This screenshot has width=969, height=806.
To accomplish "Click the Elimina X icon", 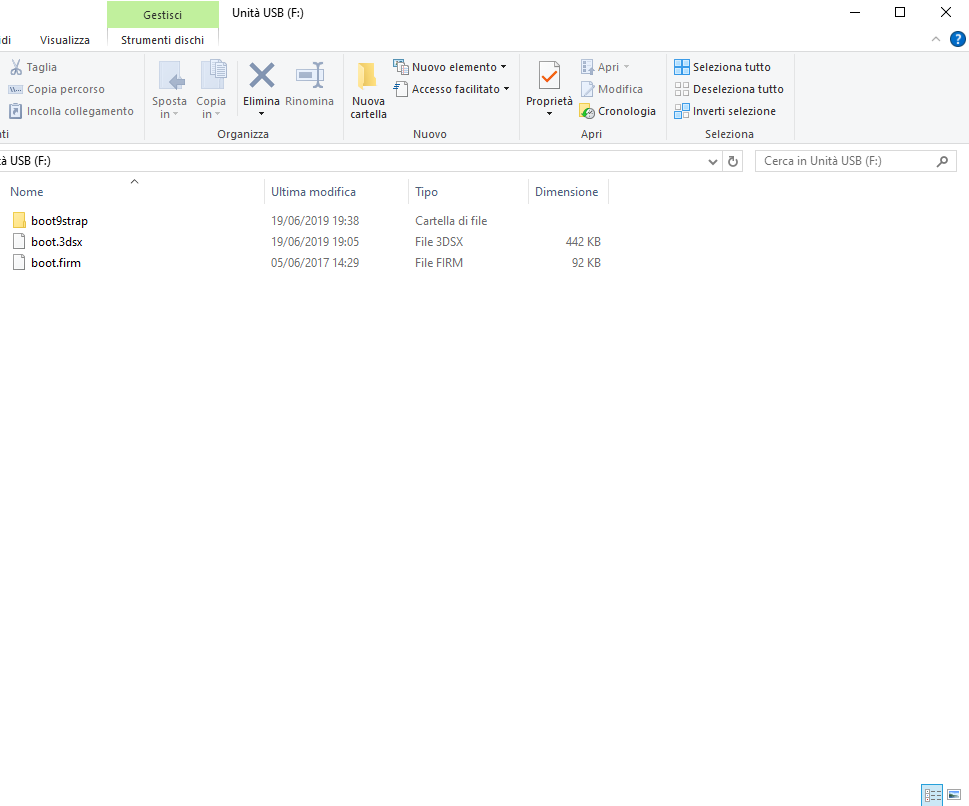I will (261, 75).
